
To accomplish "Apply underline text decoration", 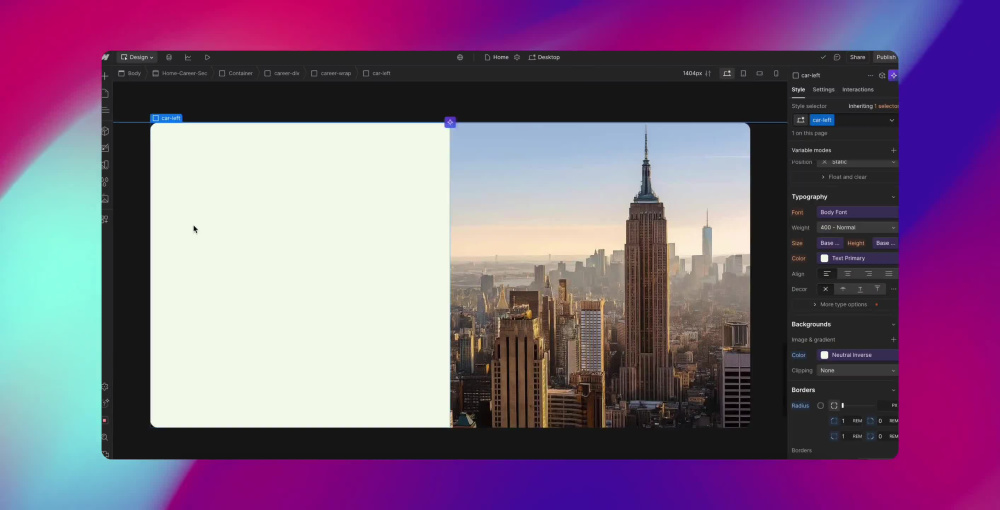I will point(860,289).
